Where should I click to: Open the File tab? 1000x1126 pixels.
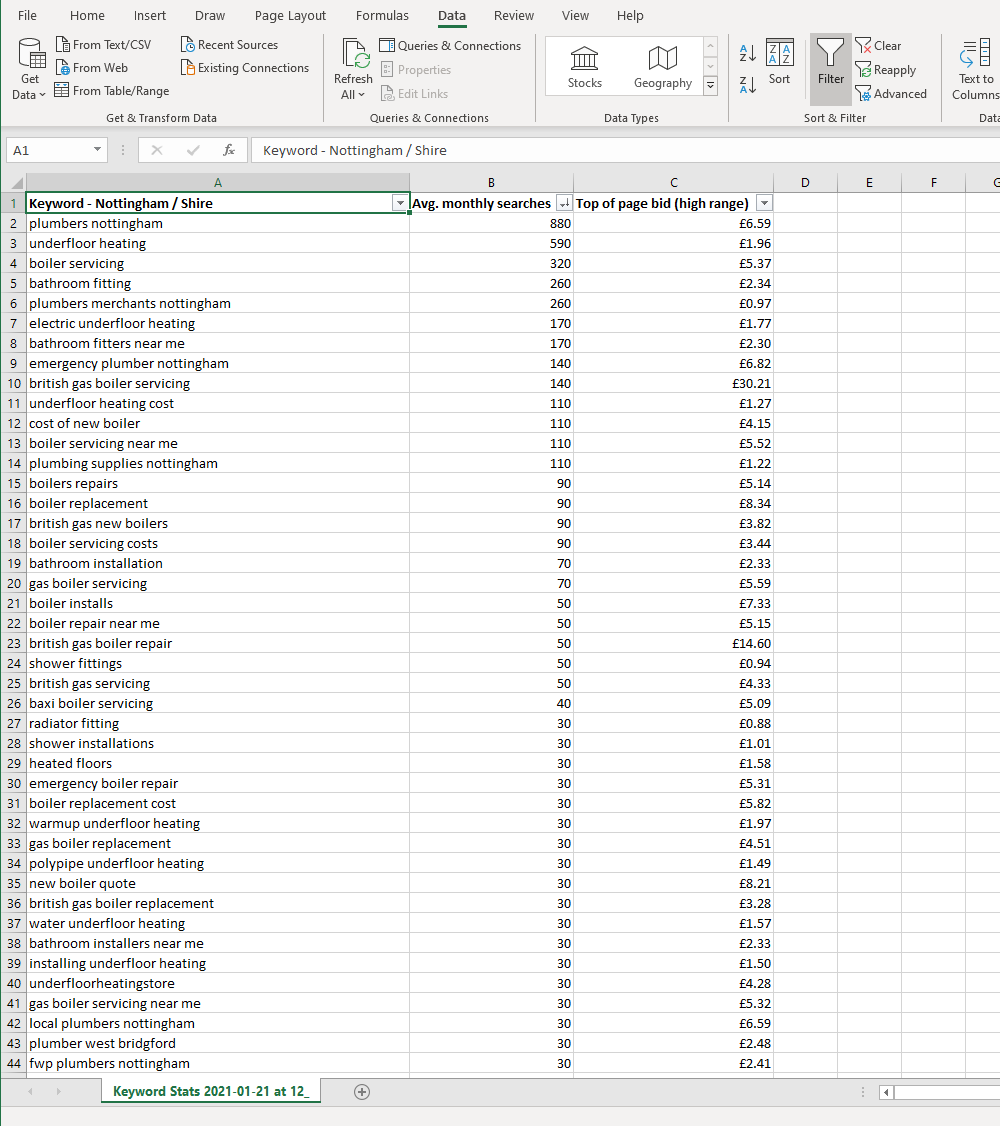point(27,15)
